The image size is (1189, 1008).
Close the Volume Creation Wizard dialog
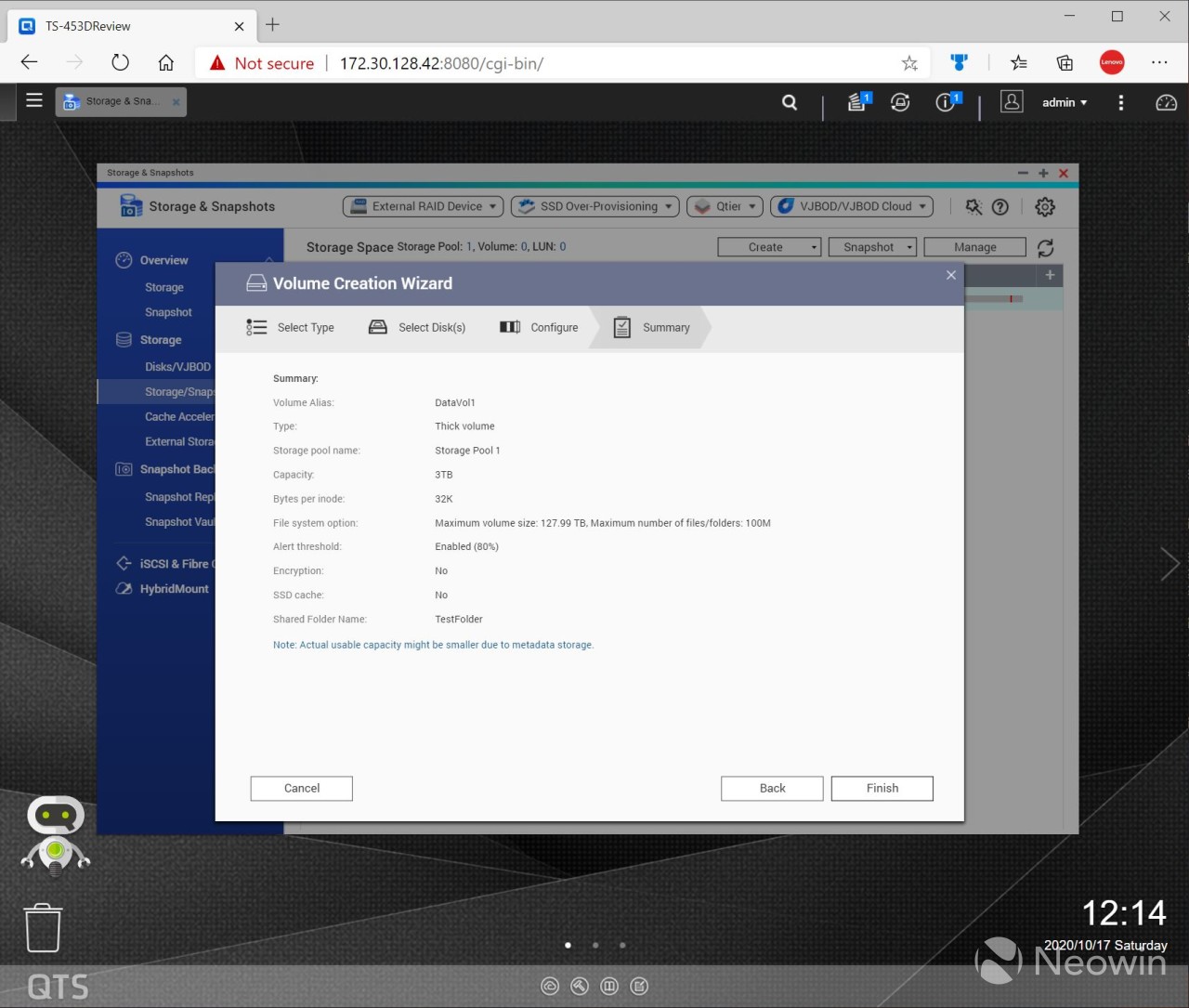tap(950, 275)
